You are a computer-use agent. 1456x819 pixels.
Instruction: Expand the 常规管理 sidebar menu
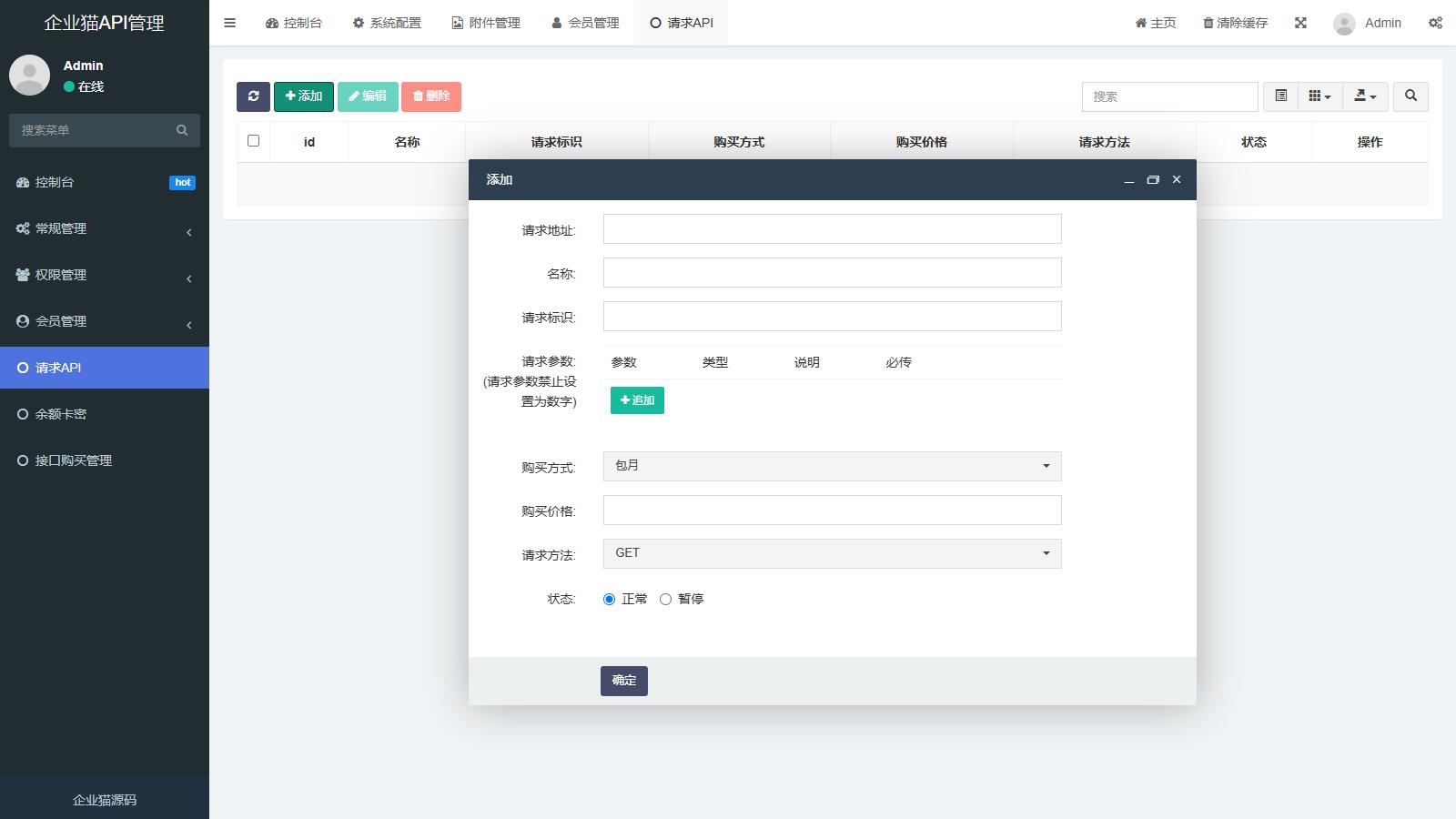(x=104, y=228)
